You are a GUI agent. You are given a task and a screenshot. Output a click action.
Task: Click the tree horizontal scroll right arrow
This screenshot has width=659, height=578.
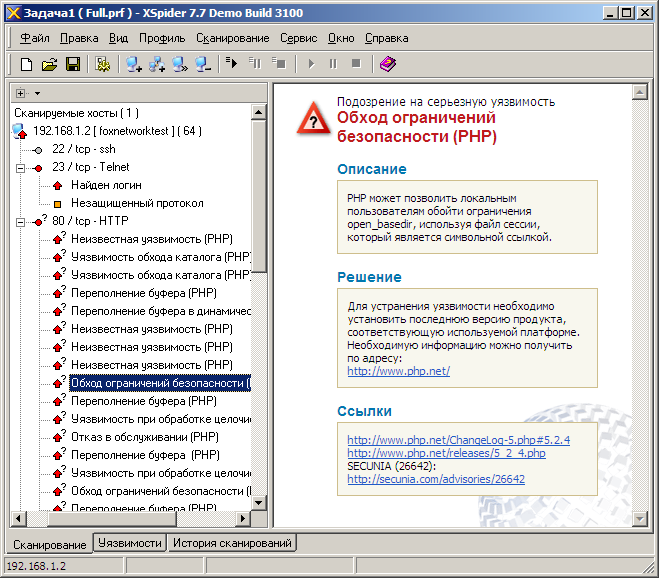[242, 518]
